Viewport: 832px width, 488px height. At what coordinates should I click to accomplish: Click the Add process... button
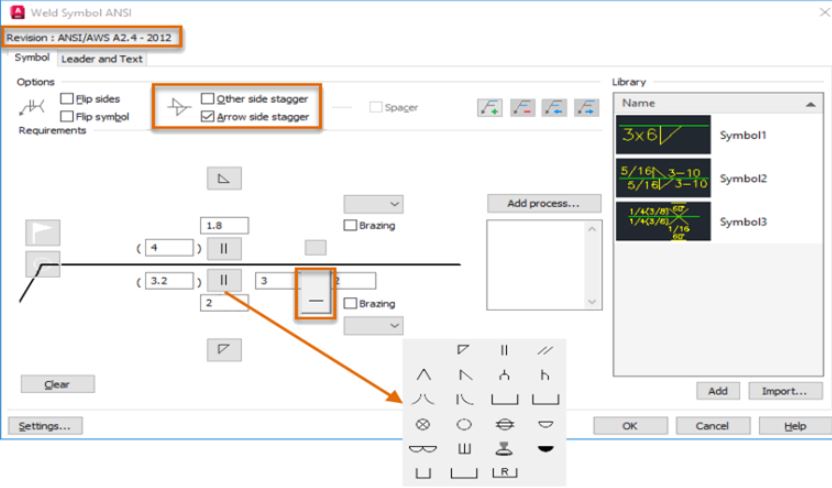point(544,204)
